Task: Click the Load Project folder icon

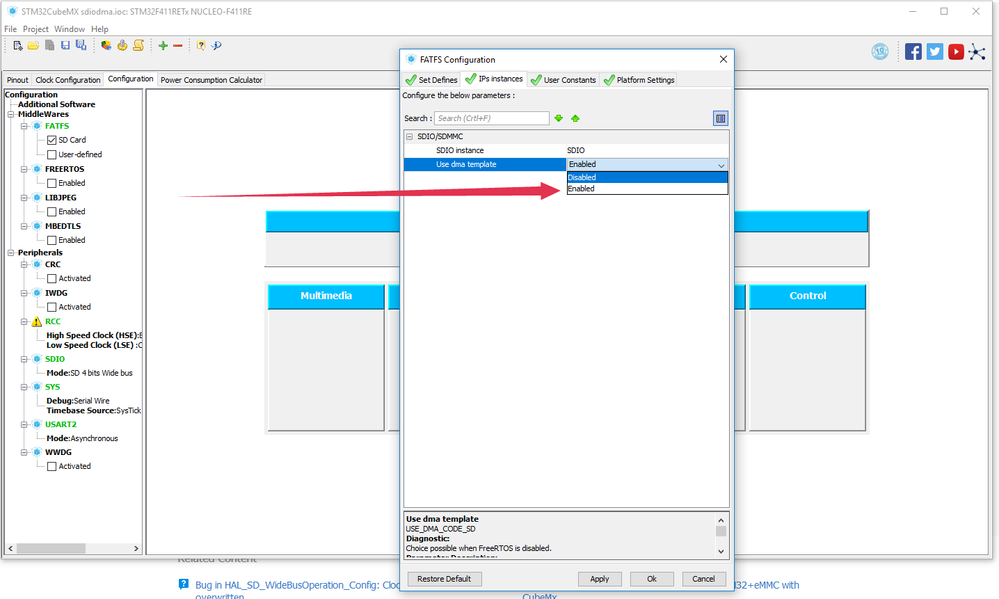Action: pyautogui.click(x=33, y=45)
